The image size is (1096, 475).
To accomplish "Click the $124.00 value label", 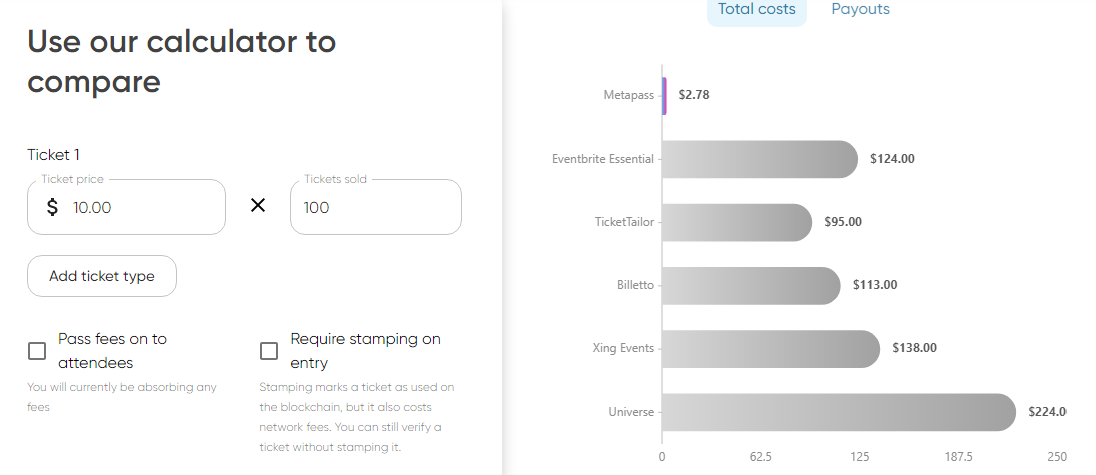I will (x=892, y=159).
